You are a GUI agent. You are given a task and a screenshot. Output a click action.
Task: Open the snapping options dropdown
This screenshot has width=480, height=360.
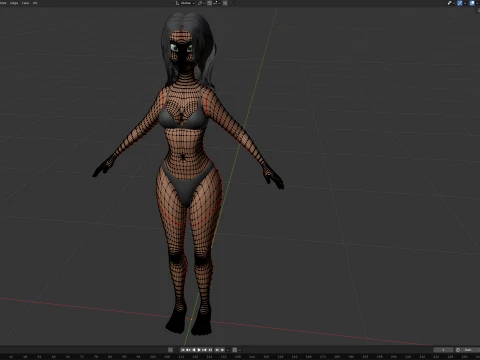tap(217, 3)
